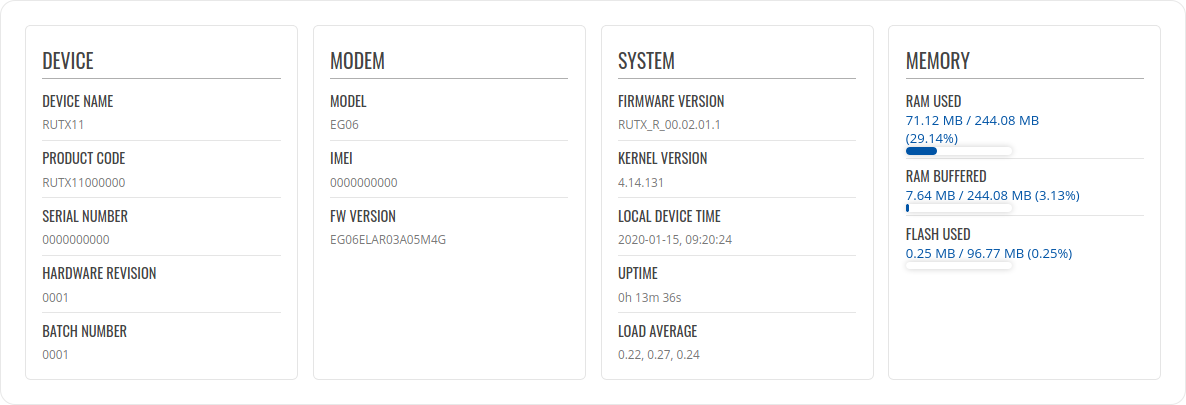Click the firmware version RUTX_R_00.02.01.1
This screenshot has height=405, width=1186.
coord(669,125)
